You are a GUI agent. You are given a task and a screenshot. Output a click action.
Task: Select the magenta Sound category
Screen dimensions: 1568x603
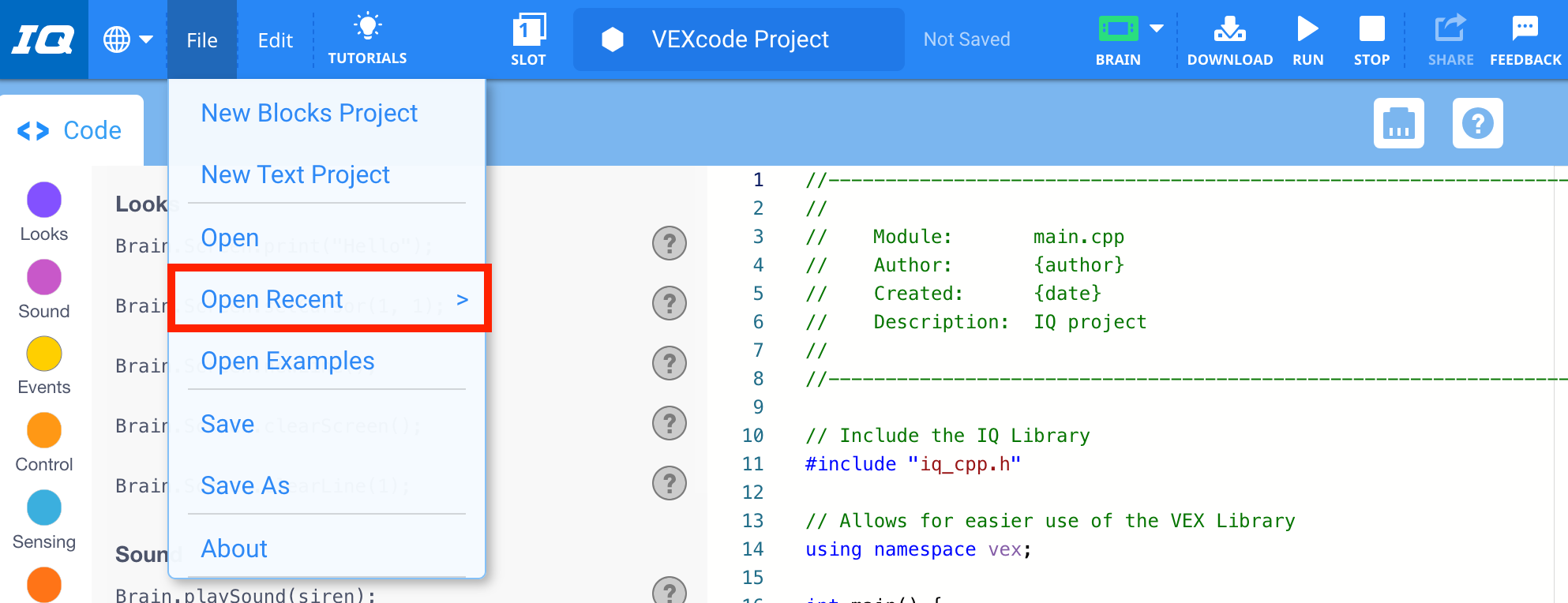[44, 277]
